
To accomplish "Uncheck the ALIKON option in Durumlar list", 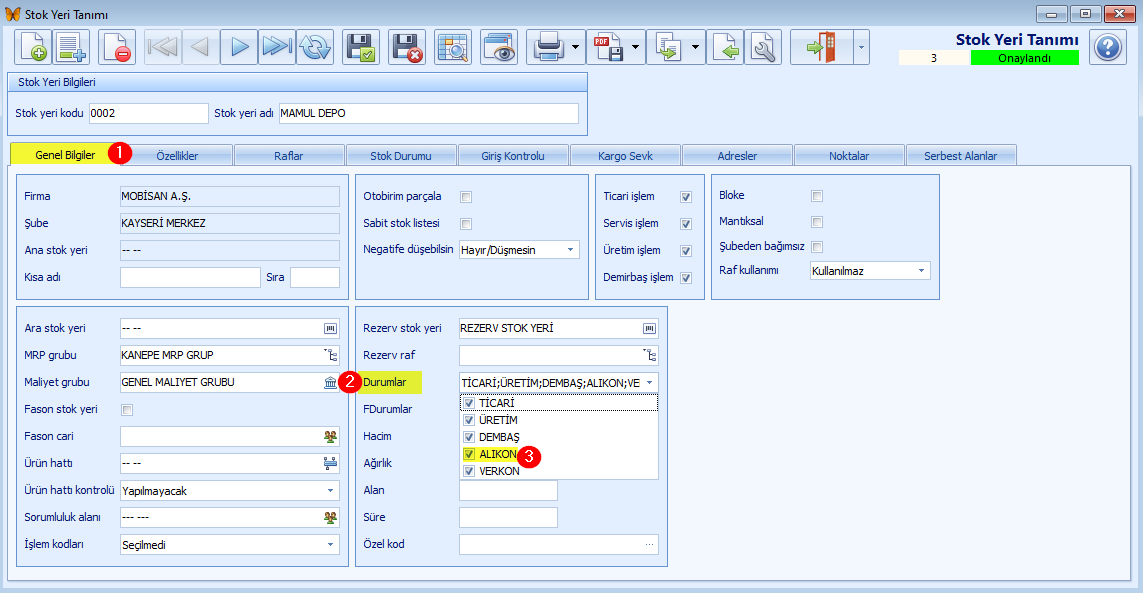I will point(469,454).
